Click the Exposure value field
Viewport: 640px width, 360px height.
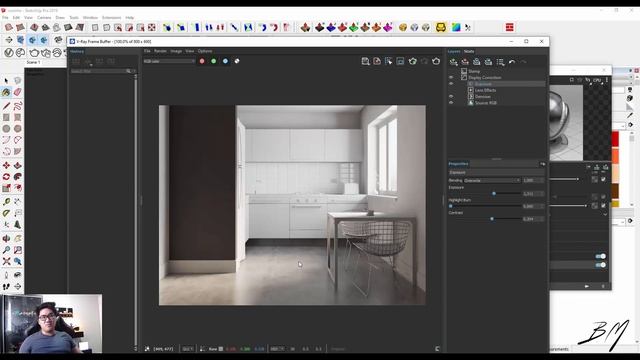click(533, 193)
